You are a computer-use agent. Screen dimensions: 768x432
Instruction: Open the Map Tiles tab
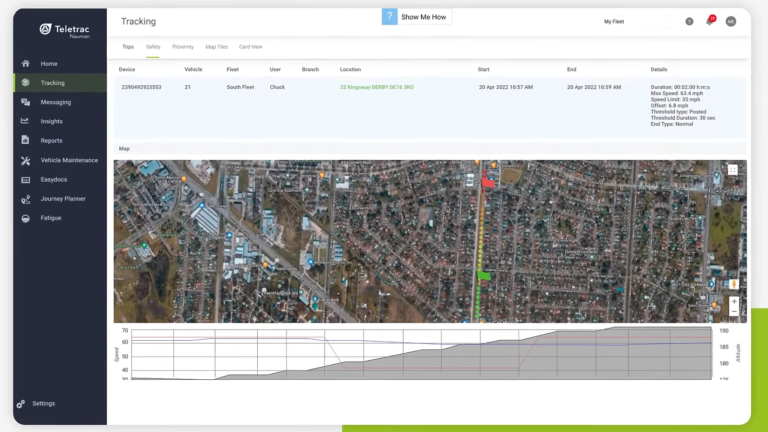click(216, 47)
